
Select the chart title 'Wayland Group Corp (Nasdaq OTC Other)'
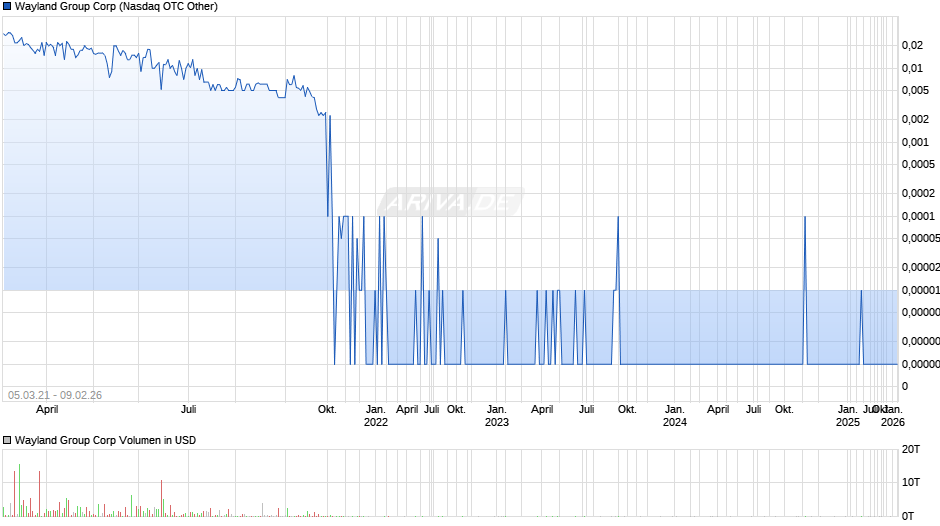click(x=116, y=7)
